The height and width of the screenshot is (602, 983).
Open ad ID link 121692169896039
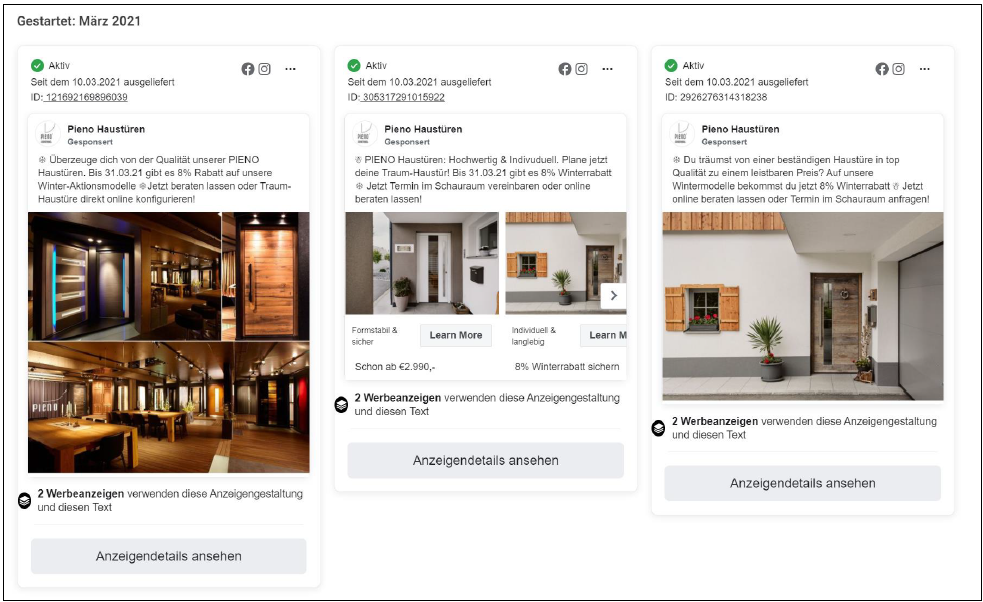coord(86,97)
